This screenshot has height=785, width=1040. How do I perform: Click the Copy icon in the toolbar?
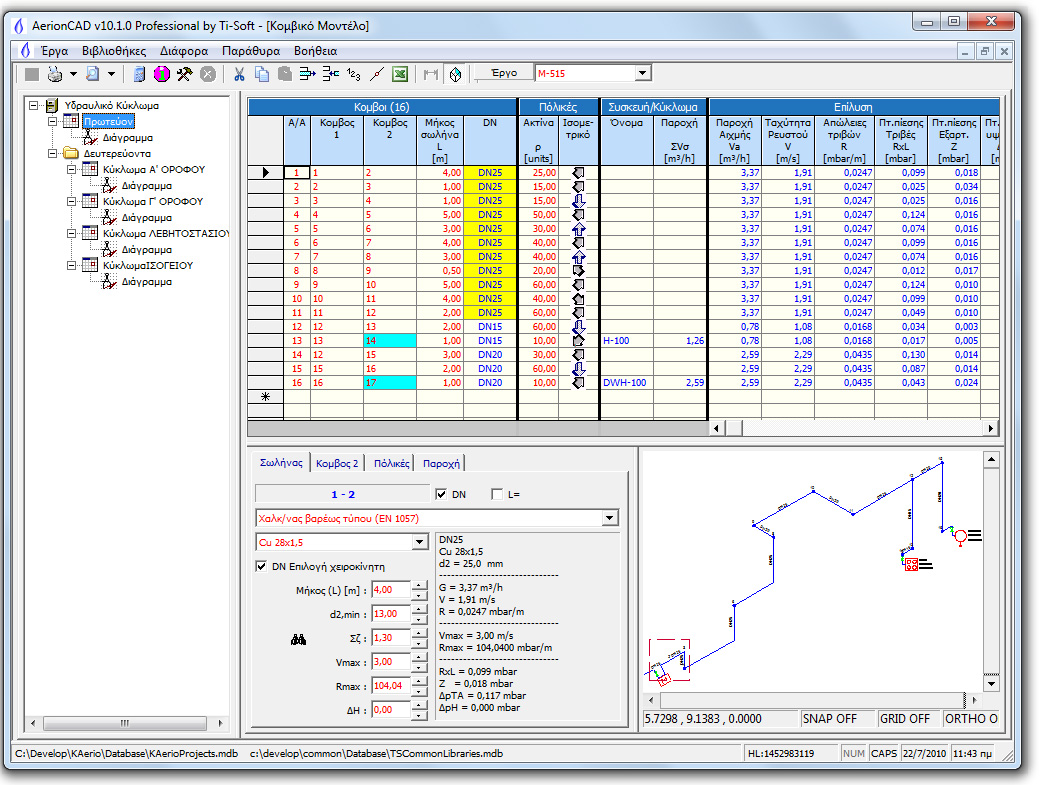coord(261,72)
